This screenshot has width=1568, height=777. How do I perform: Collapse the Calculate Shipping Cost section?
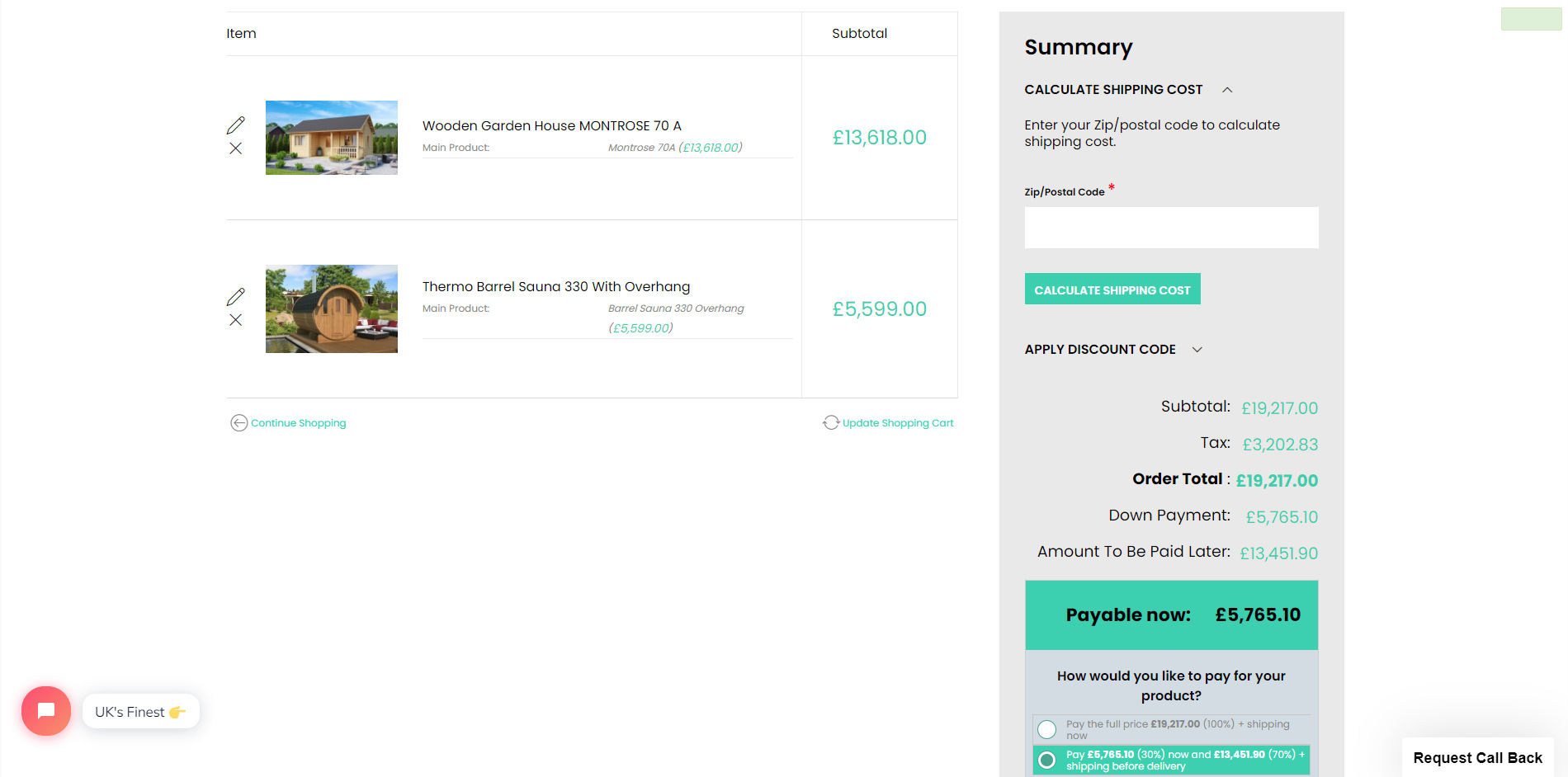point(1227,90)
